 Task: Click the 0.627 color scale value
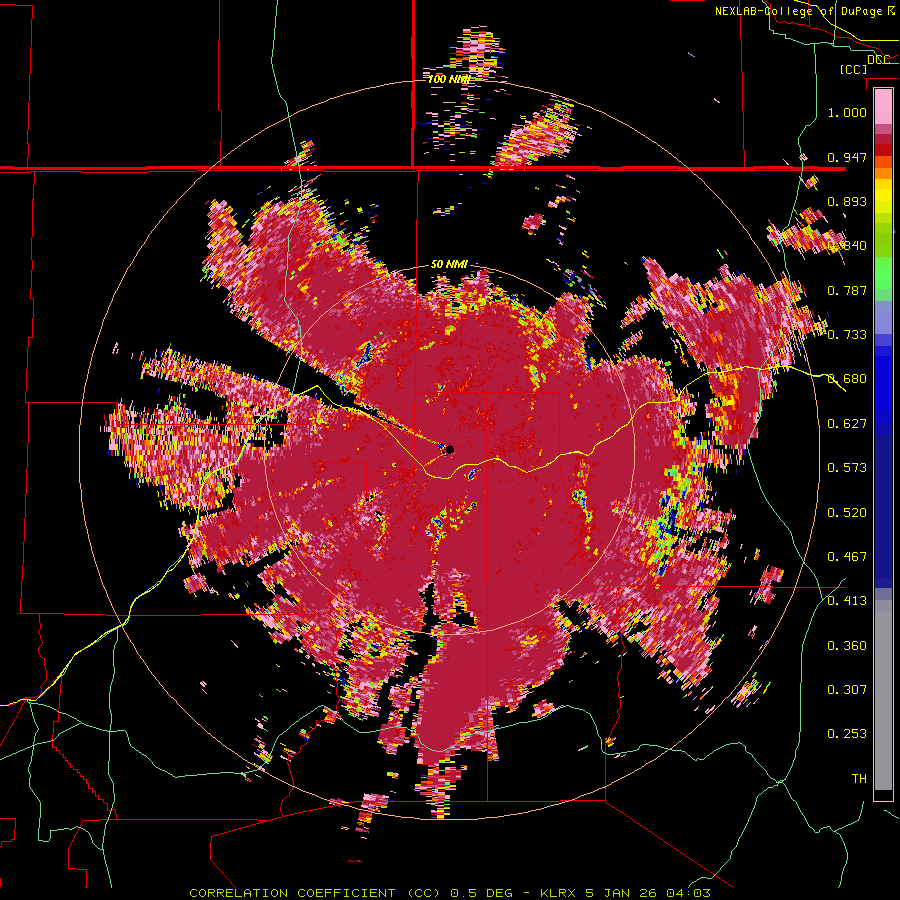click(847, 424)
